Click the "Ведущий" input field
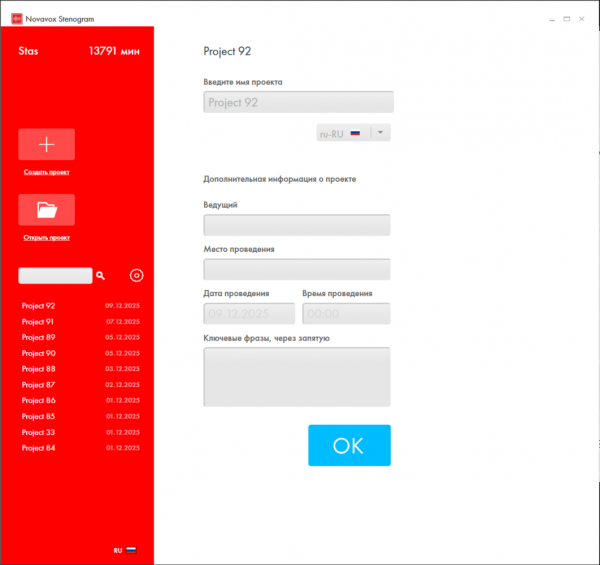Image resolution: width=600 pixels, height=565 pixels. (x=296, y=225)
